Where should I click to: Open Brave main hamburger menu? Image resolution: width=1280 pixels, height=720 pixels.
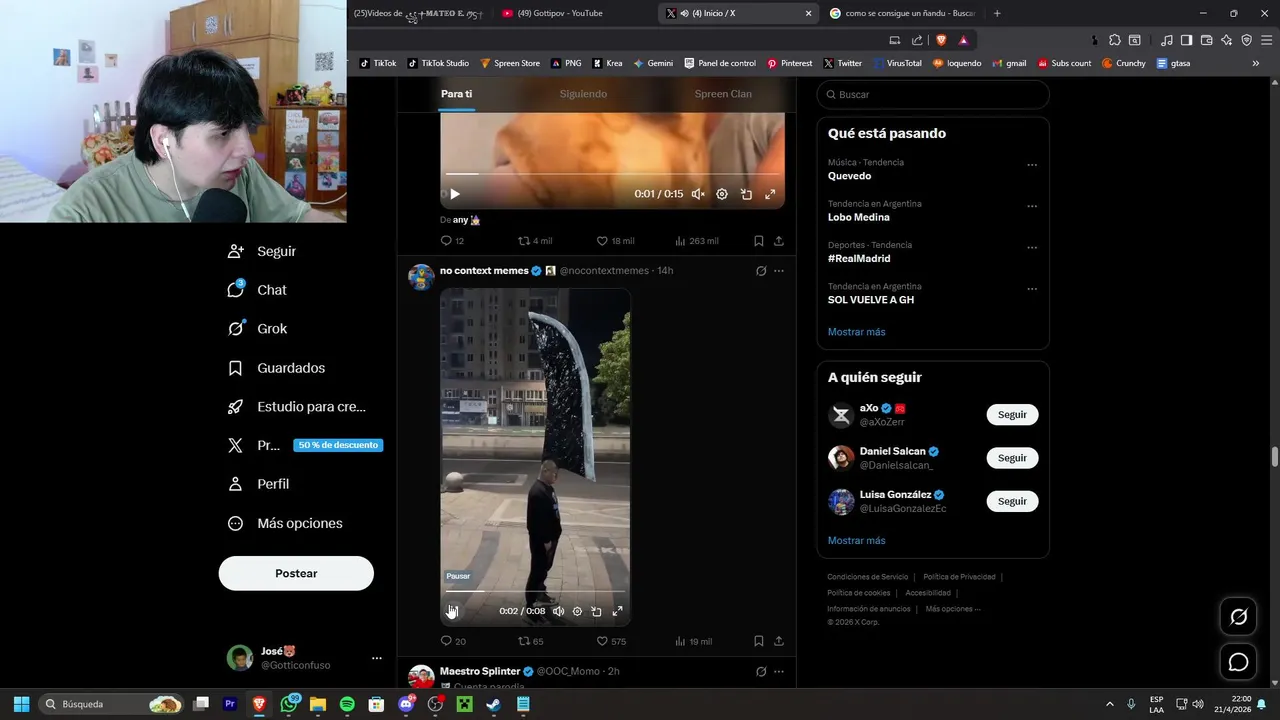(1265, 40)
